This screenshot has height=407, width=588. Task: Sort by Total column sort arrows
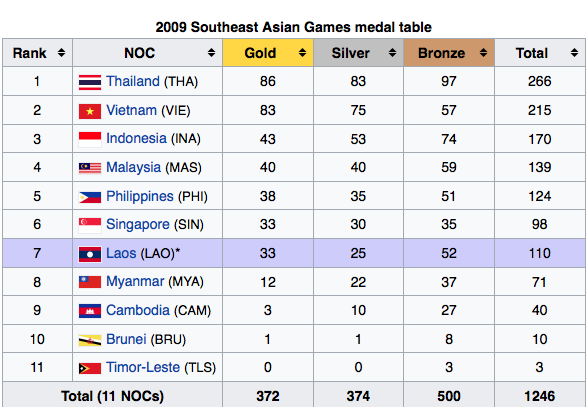pos(574,53)
